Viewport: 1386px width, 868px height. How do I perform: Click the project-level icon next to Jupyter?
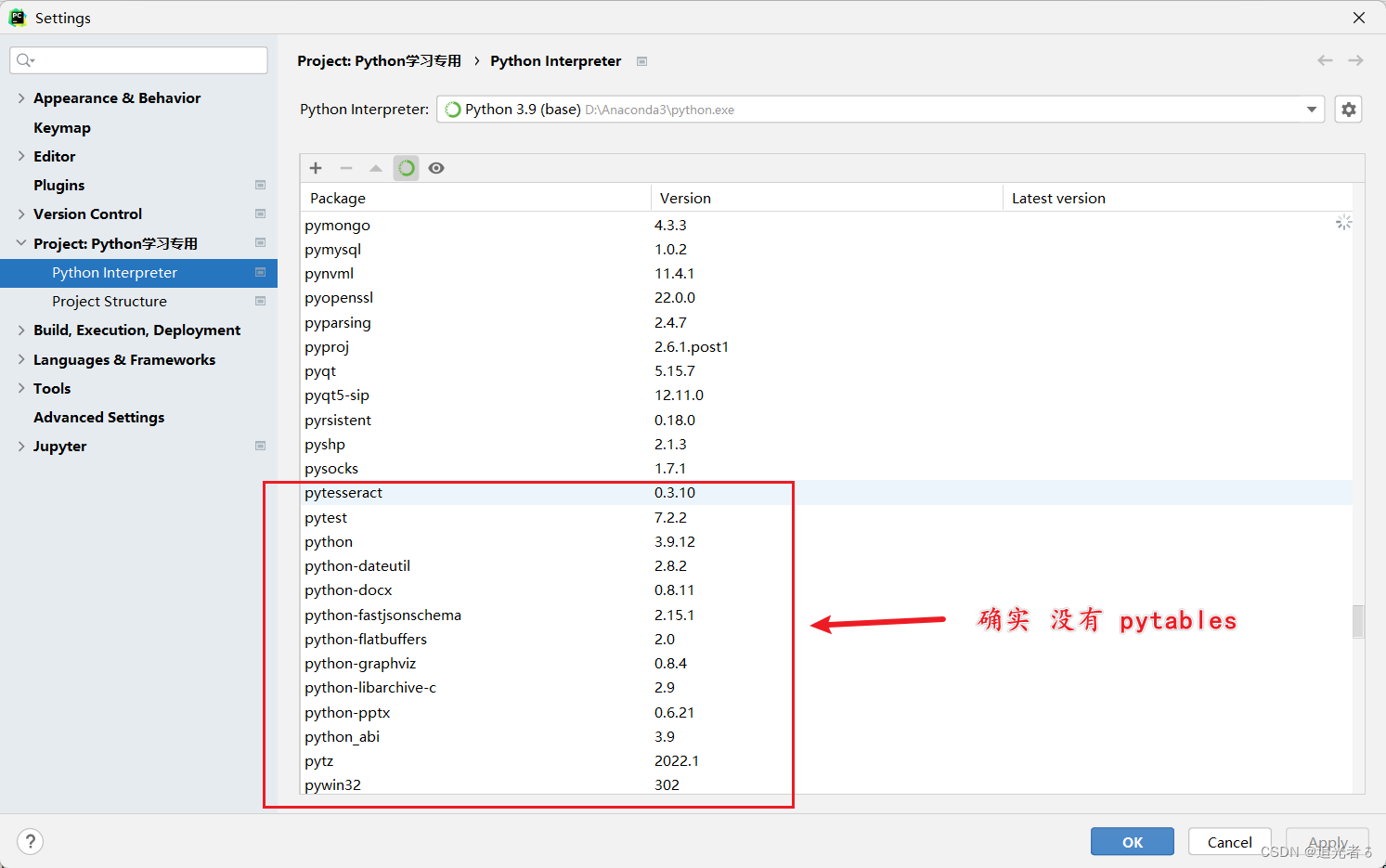(x=260, y=446)
